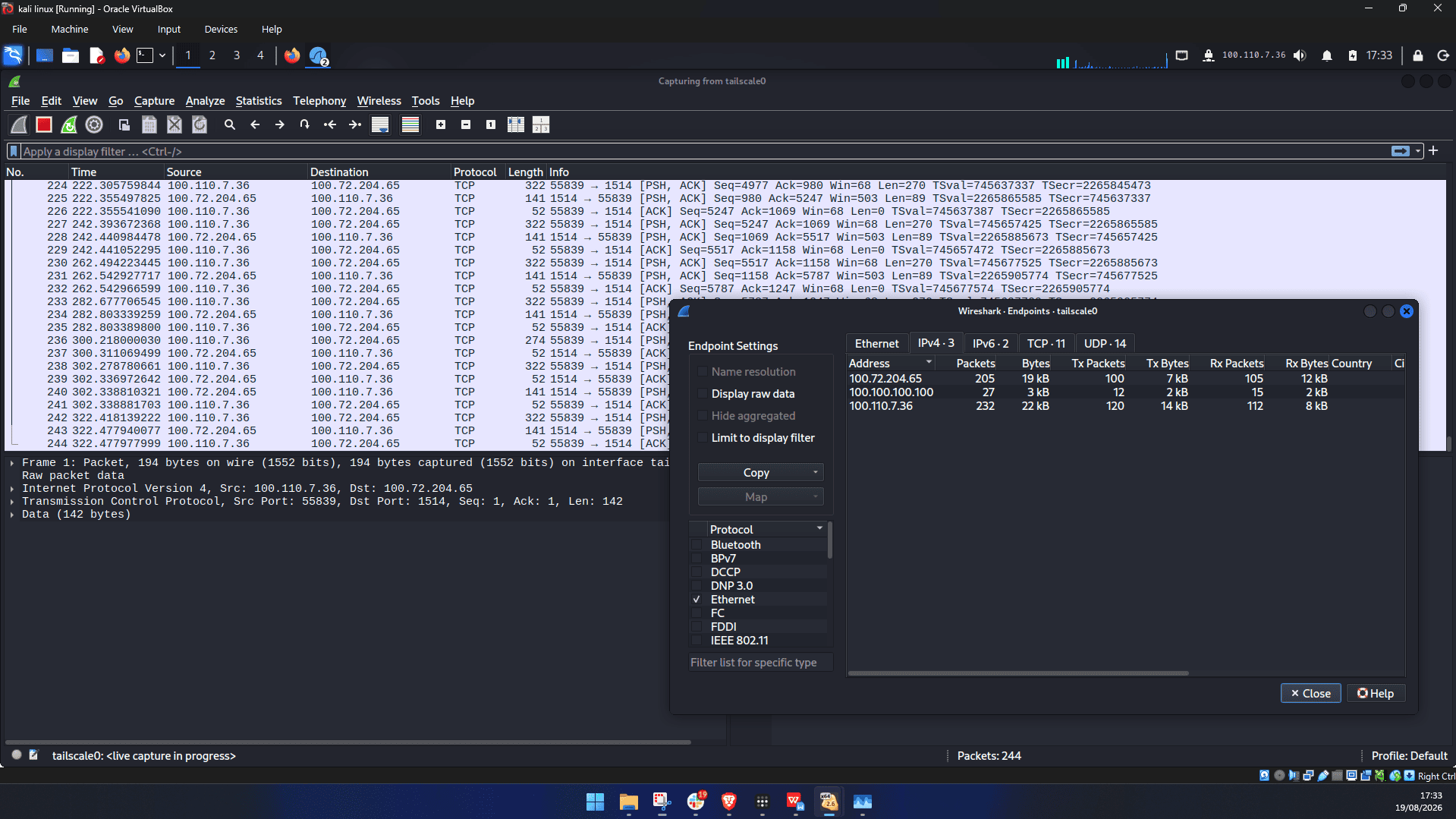Click the display filter bookmark icon

(x=14, y=151)
